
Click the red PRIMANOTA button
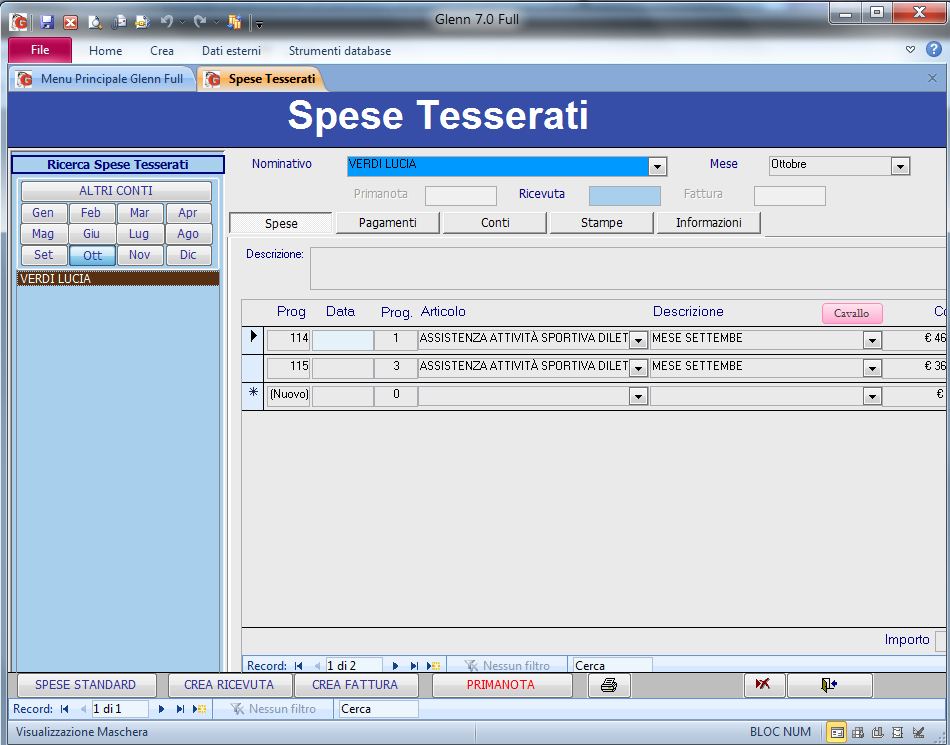(x=501, y=685)
